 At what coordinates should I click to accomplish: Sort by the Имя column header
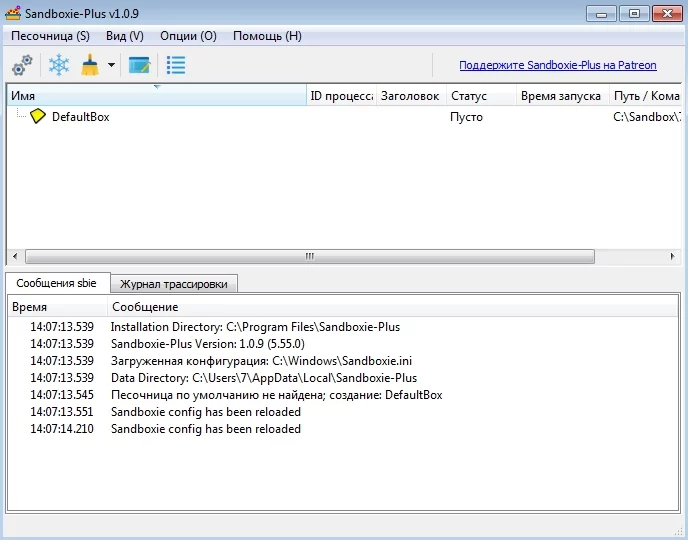(x=157, y=96)
